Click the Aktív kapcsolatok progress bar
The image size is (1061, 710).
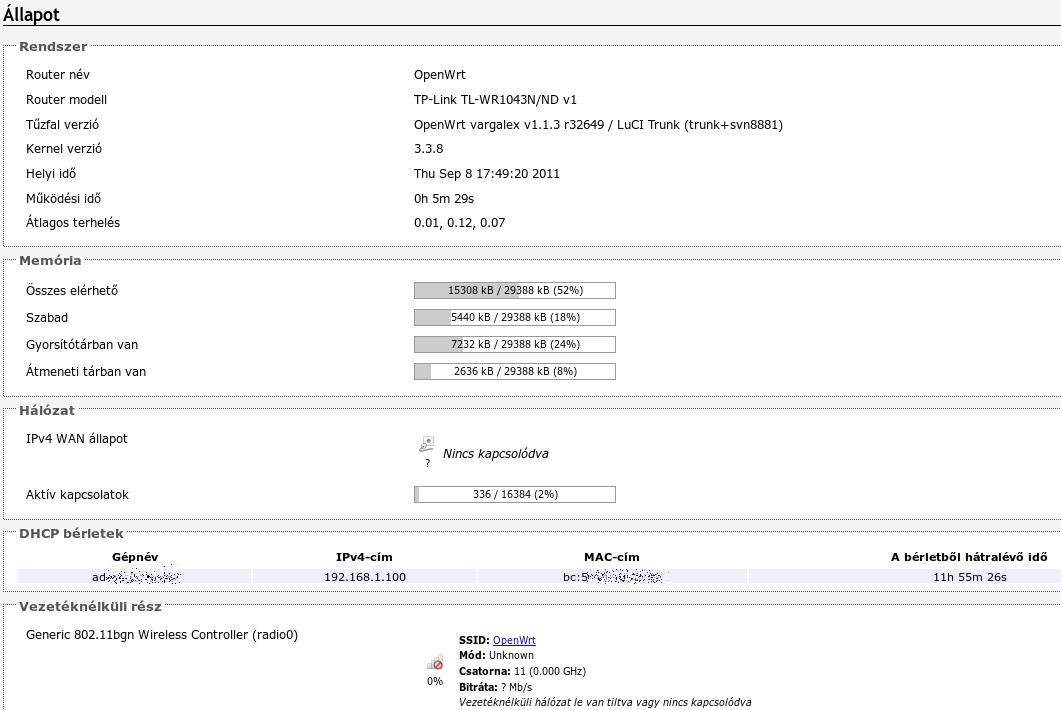pyautogui.click(x=515, y=495)
